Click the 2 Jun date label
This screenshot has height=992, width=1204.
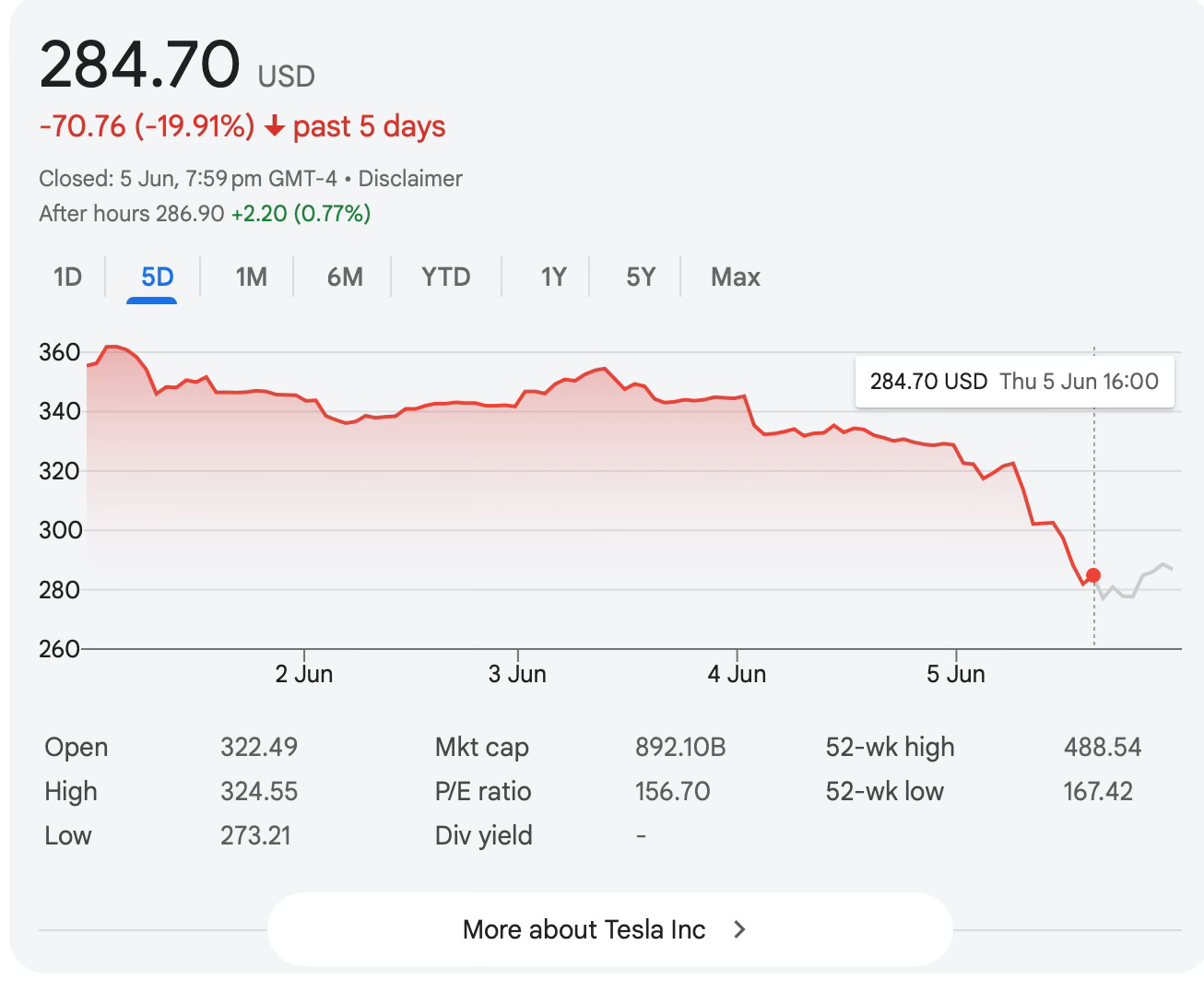(x=303, y=674)
